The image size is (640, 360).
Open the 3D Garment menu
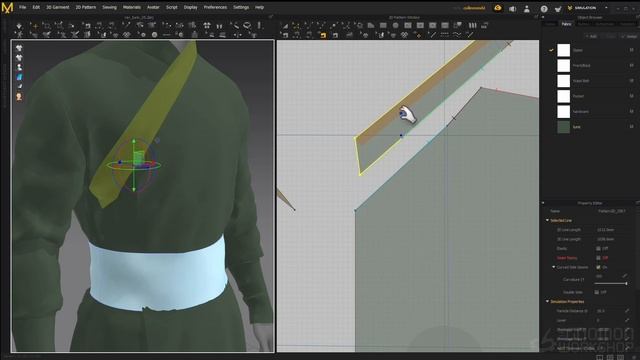[58, 7]
